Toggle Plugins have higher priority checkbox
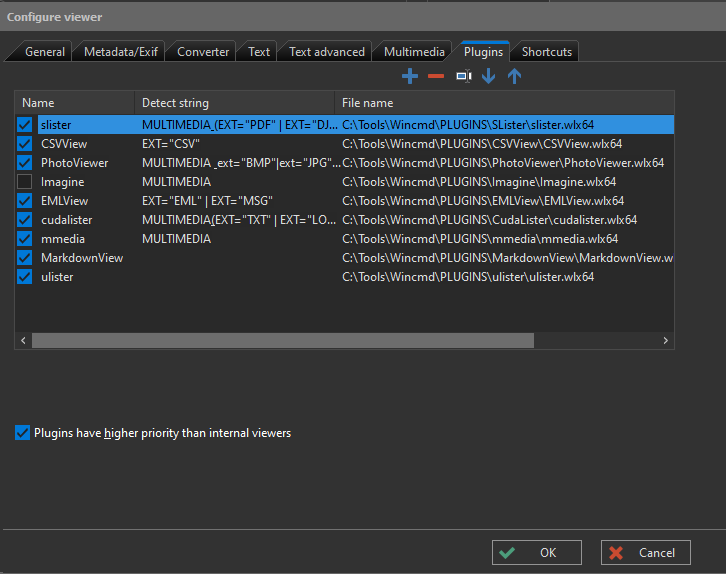The width and height of the screenshot is (726, 574). 22,432
